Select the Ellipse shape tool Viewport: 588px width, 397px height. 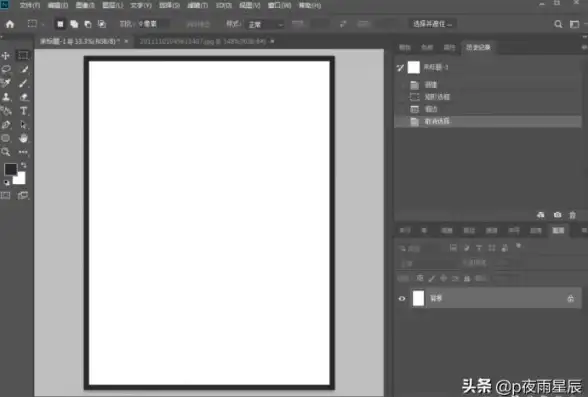pos(5,138)
